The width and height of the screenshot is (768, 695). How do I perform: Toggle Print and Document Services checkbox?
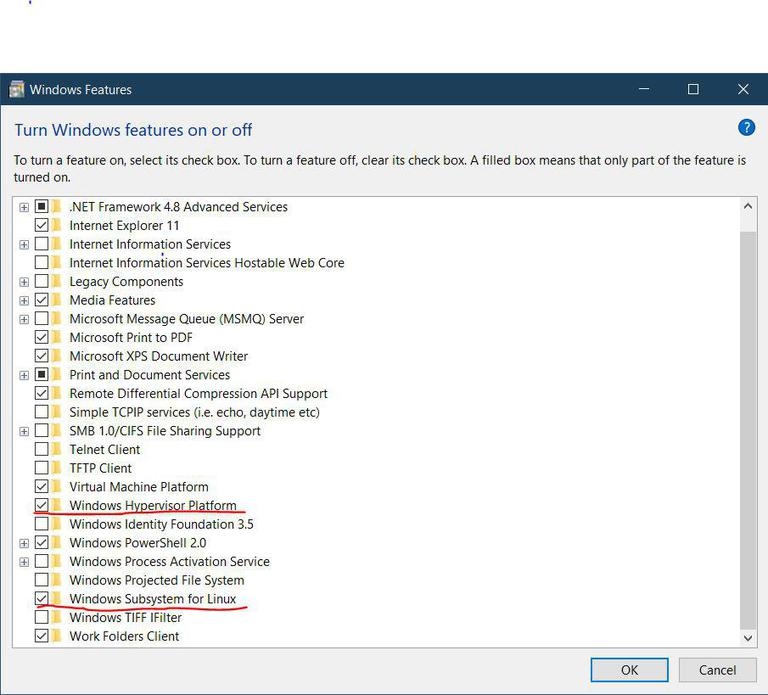[42, 375]
